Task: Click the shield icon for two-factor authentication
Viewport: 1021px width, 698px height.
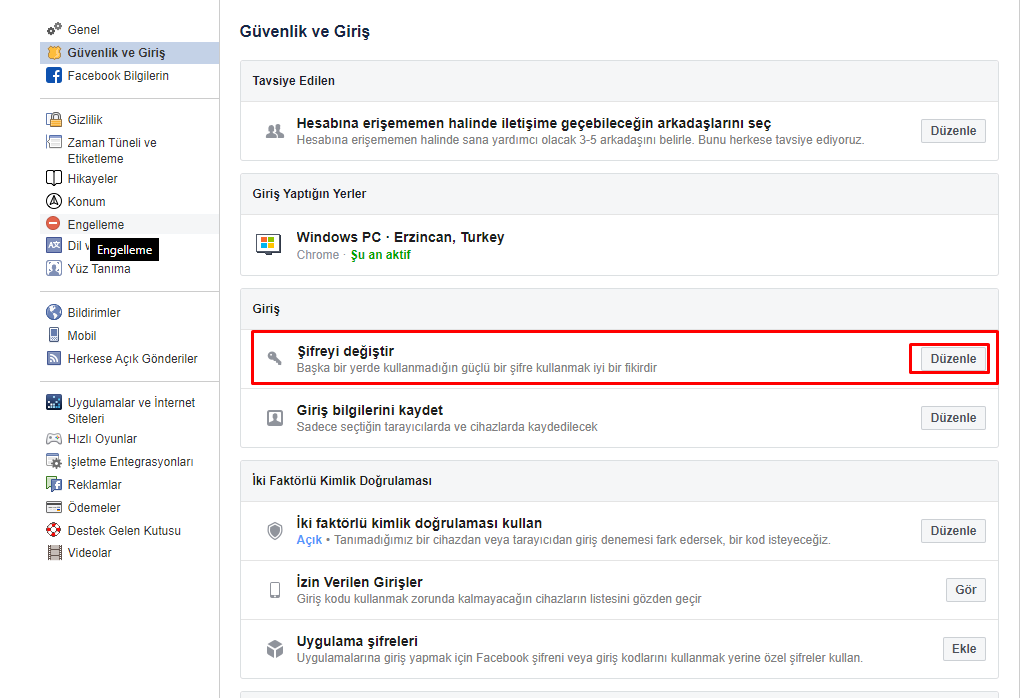Action: tap(274, 531)
